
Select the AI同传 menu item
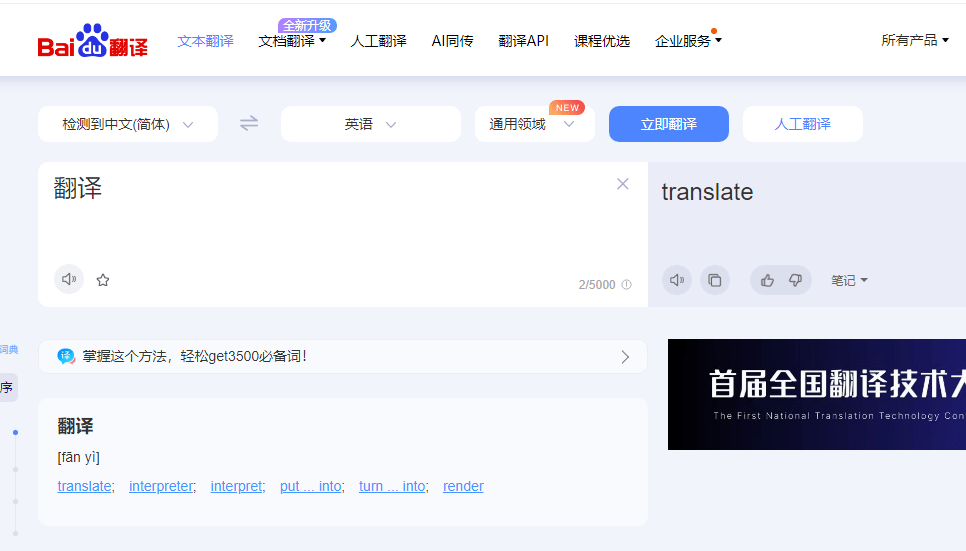click(x=452, y=41)
